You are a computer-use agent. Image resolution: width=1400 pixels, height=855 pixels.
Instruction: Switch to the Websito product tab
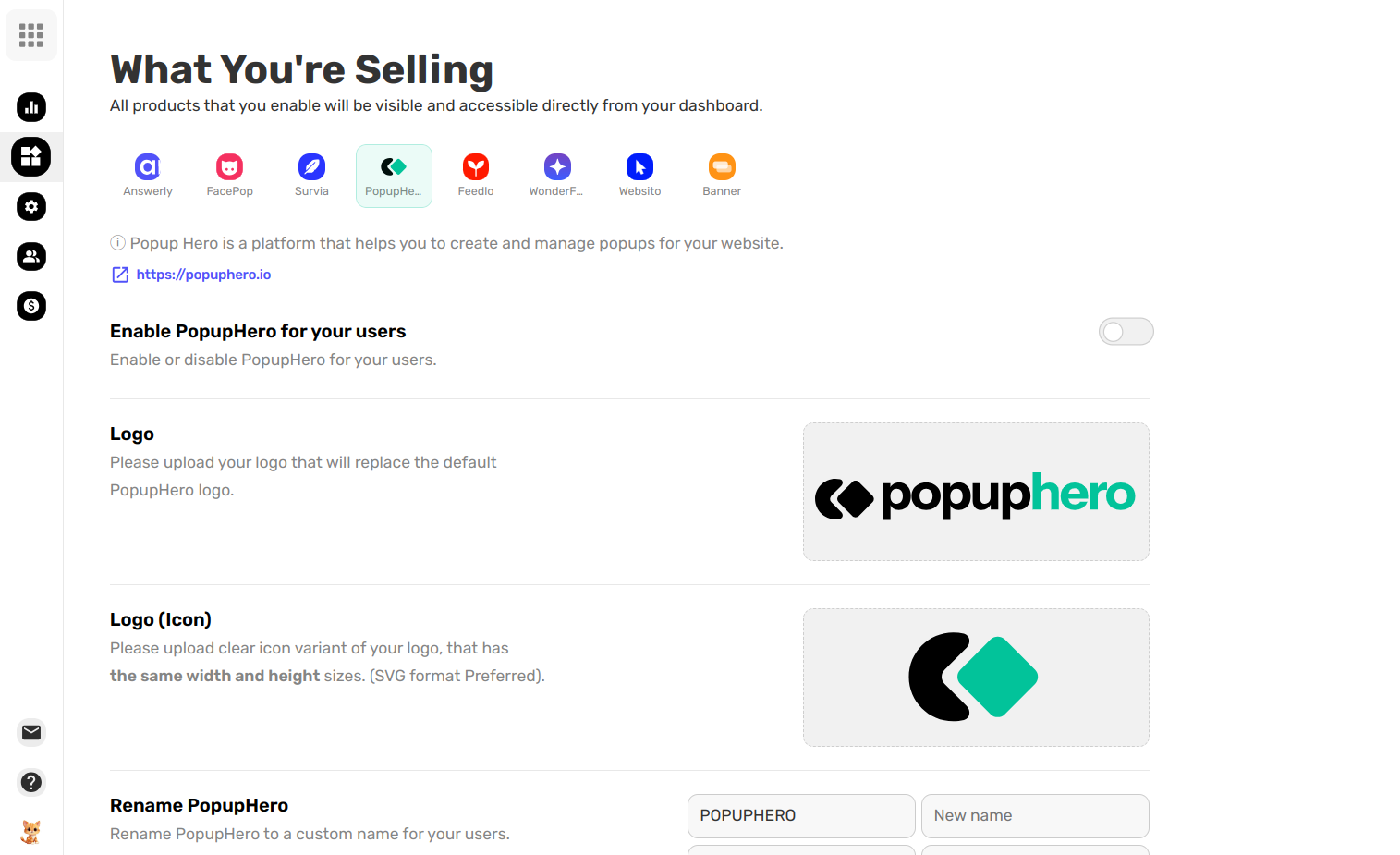639,176
